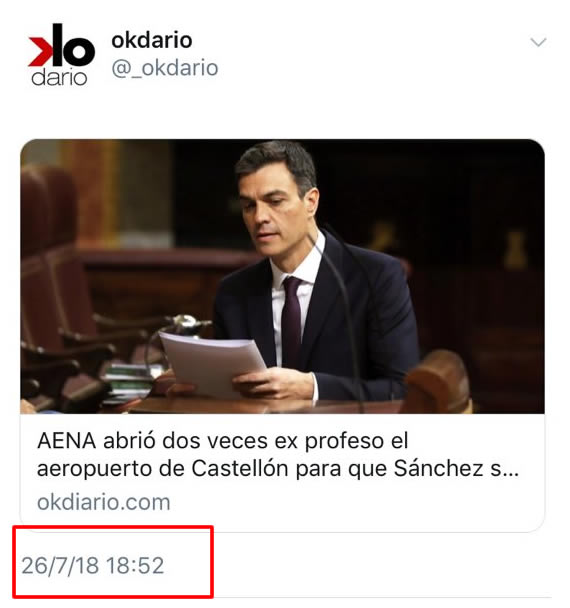Click the leather seats in the photo
Screen dimensions: 570x608
click(x=58, y=291)
